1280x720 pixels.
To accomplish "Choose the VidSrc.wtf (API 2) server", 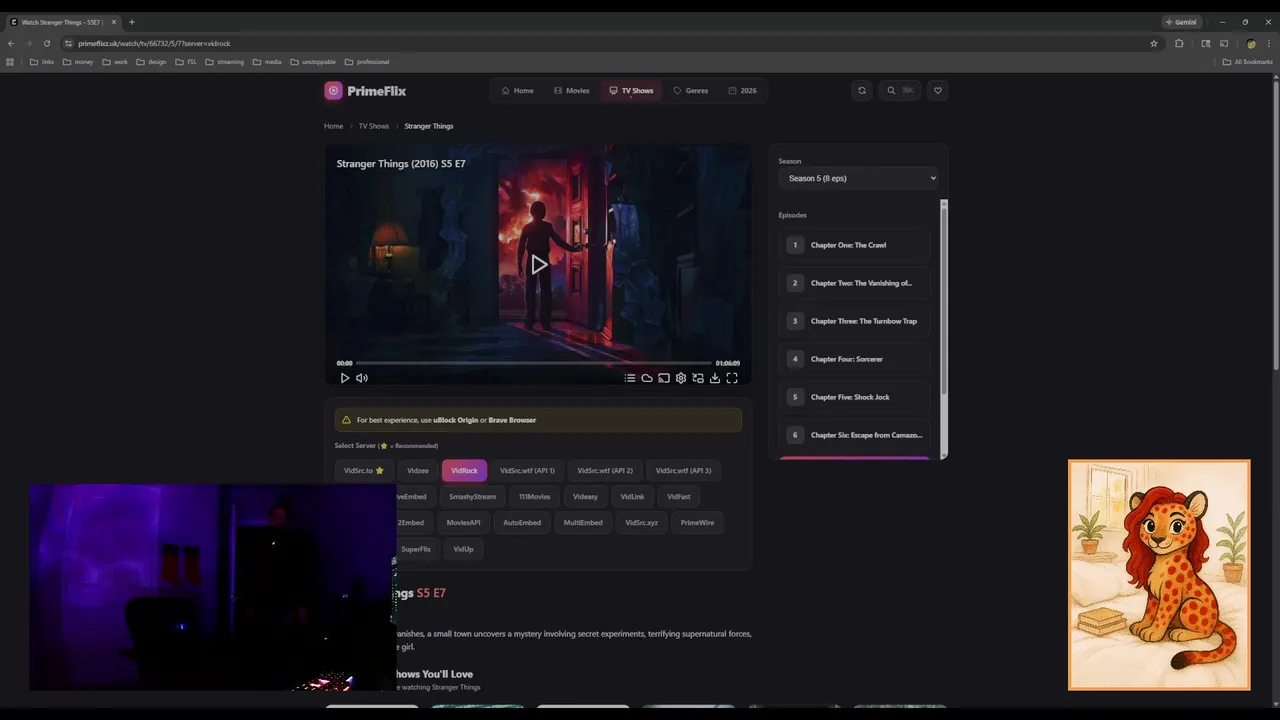I will (605, 471).
